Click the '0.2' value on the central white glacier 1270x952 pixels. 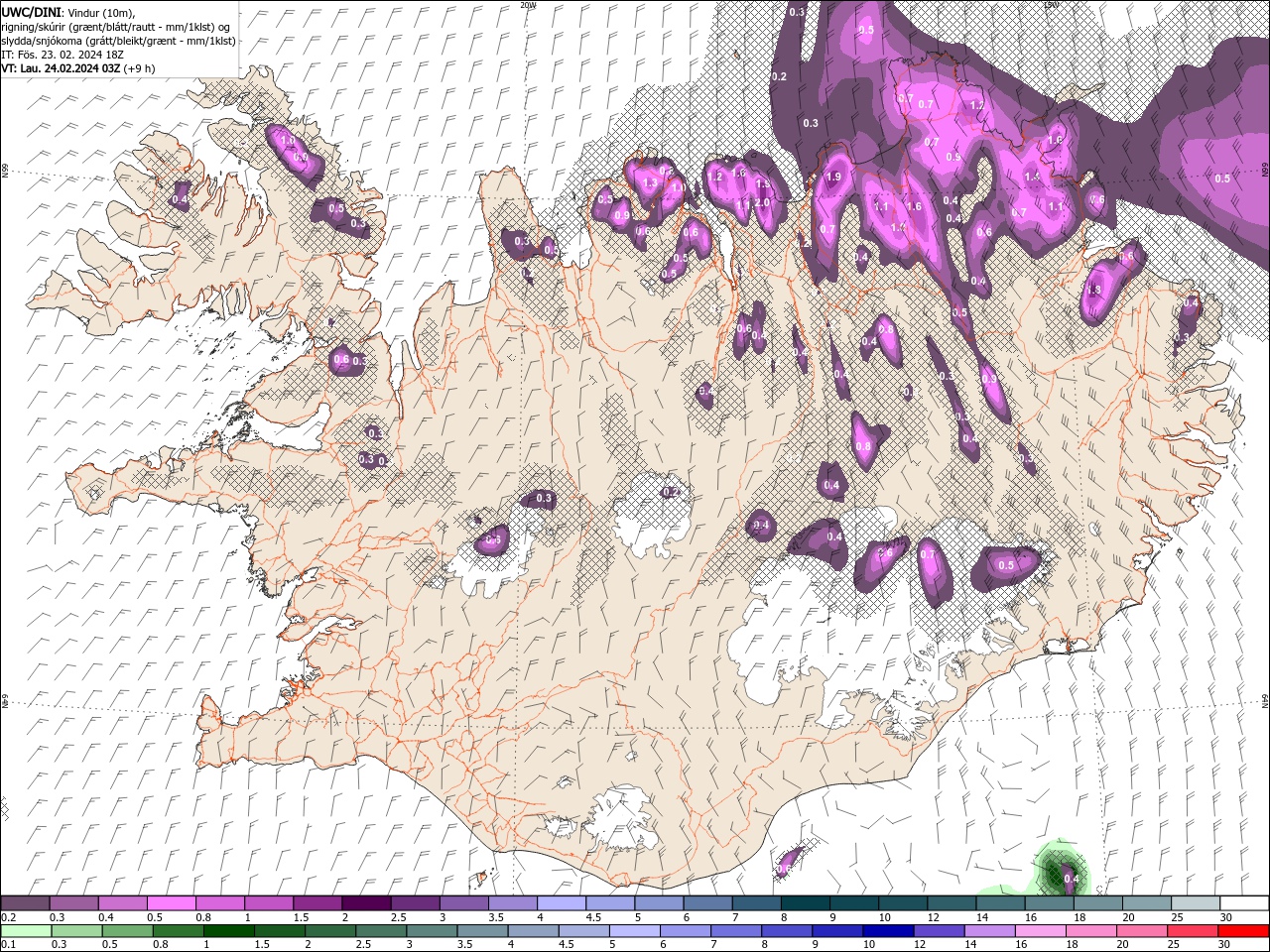(x=671, y=492)
